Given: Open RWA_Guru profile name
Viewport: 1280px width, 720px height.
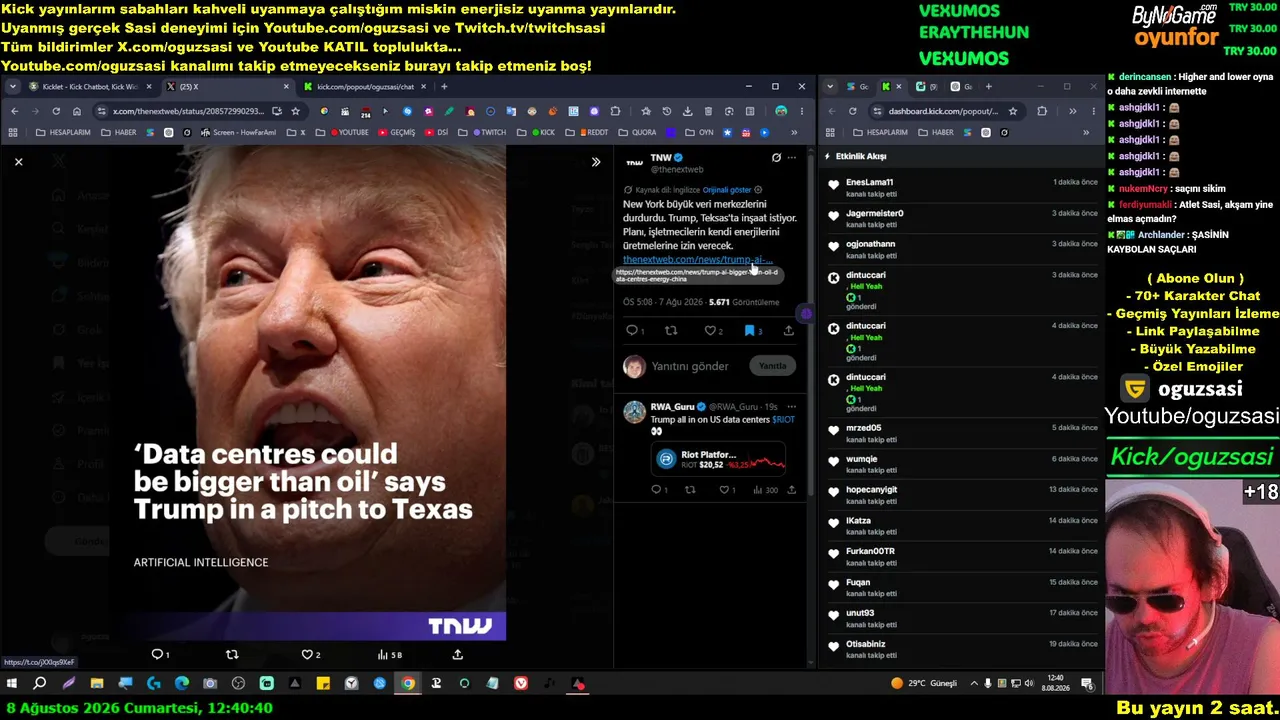Looking at the screenshot, I should pyautogui.click(x=672, y=407).
